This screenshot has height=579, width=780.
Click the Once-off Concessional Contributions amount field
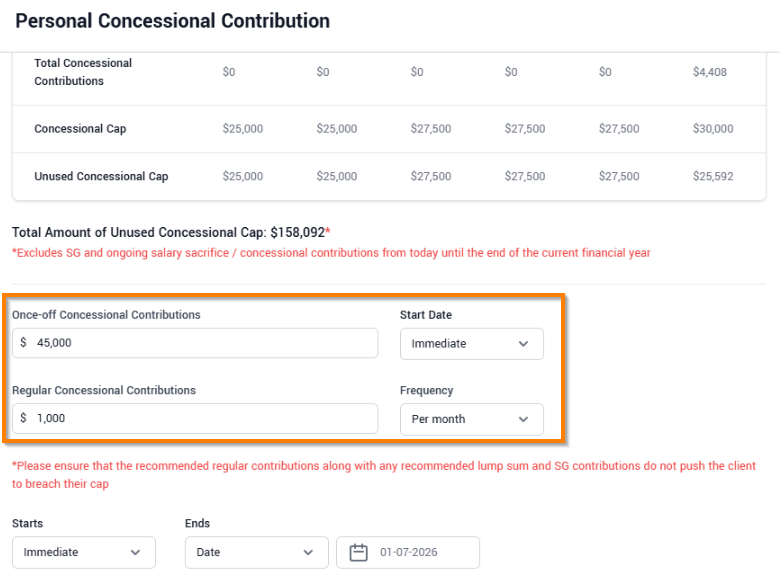[x=195, y=343]
